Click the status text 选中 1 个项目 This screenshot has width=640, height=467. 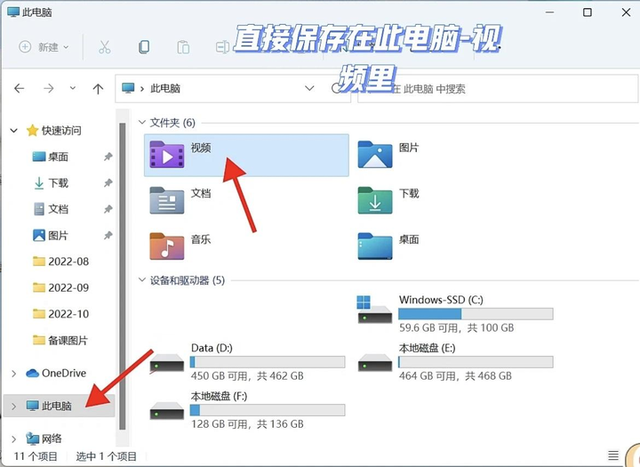(x=106, y=456)
